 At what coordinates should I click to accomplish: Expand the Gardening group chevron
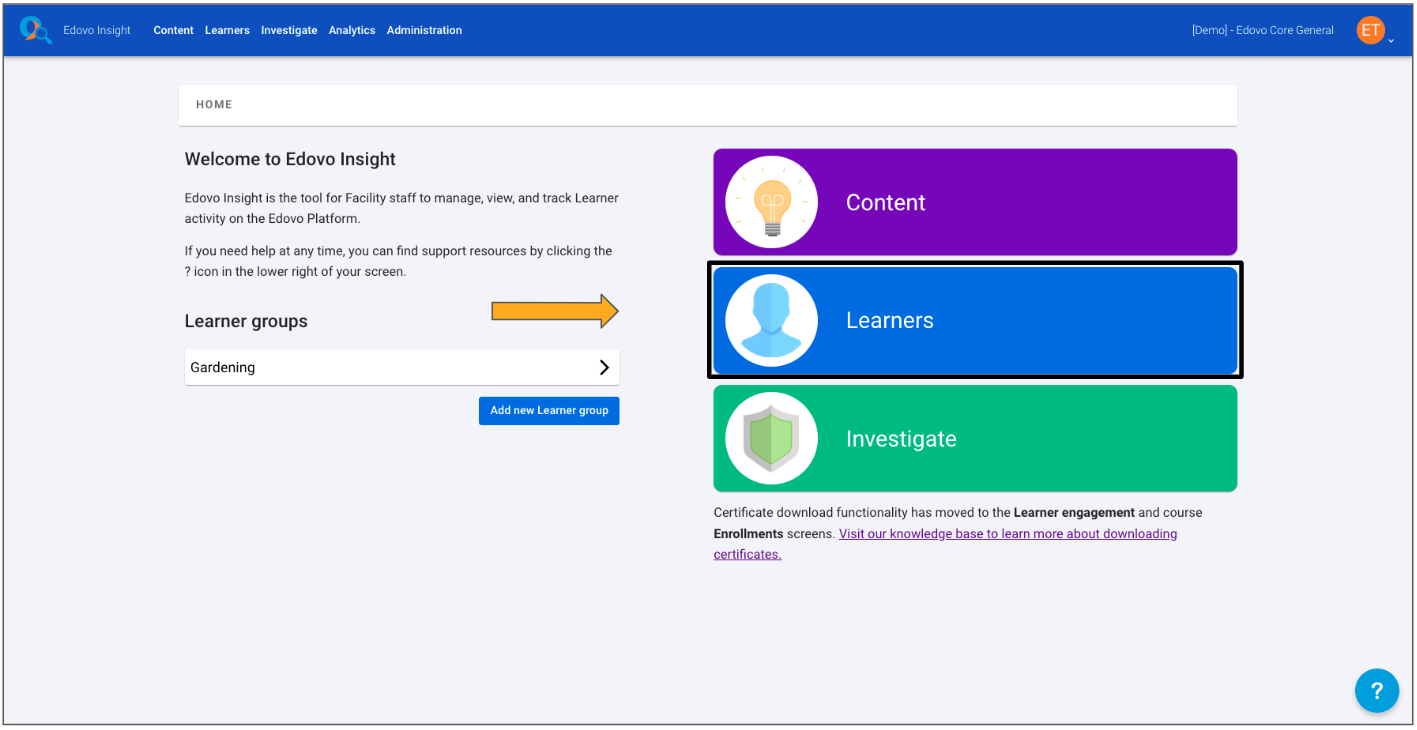click(604, 367)
